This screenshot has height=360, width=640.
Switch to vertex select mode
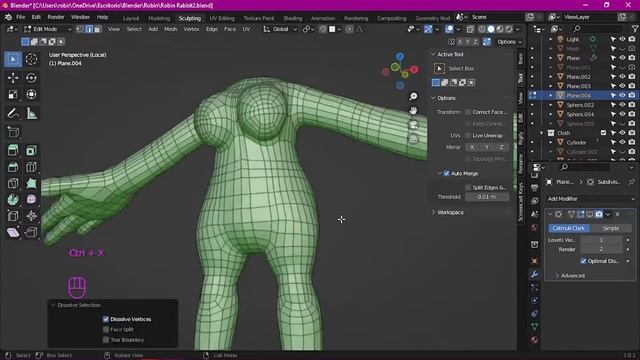coord(80,29)
